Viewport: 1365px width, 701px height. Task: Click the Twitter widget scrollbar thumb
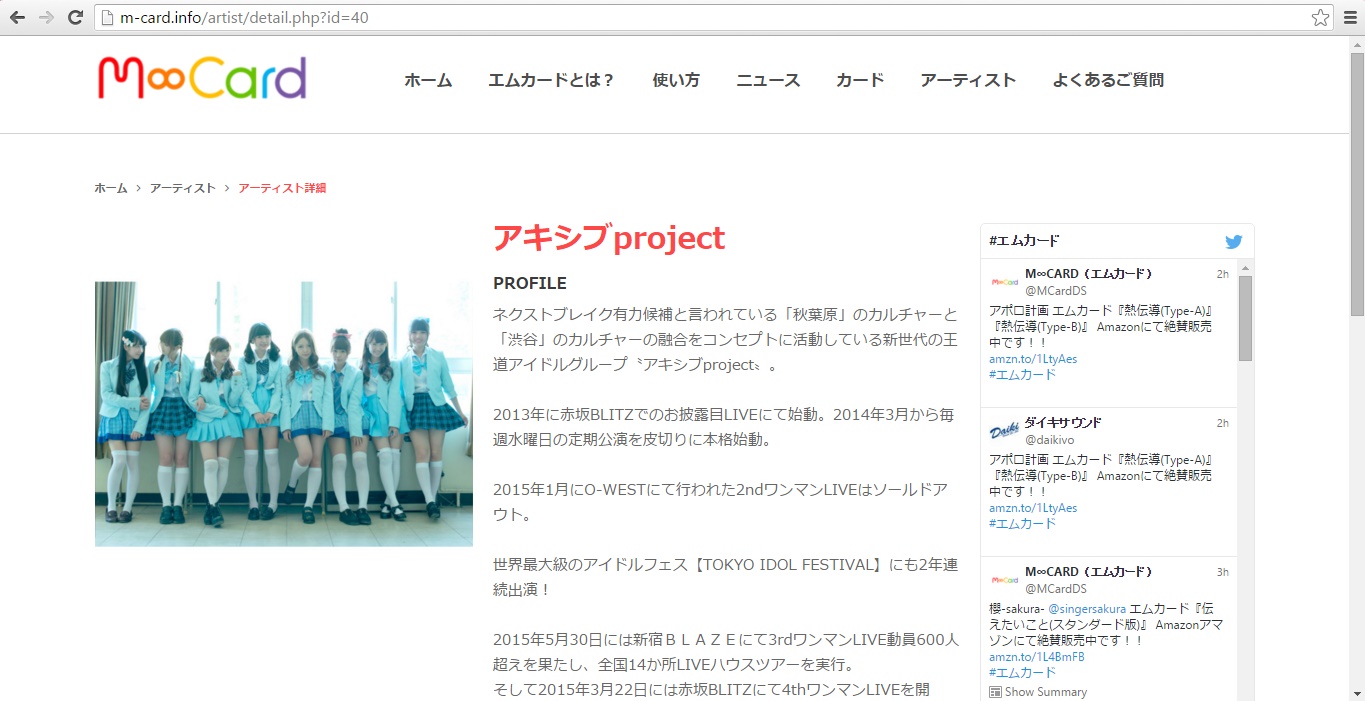(1245, 318)
